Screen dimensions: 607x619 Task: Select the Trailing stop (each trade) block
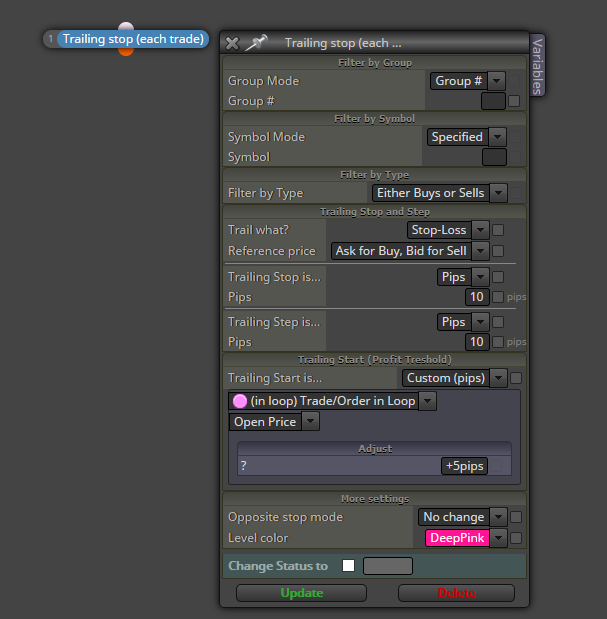pyautogui.click(x=133, y=39)
